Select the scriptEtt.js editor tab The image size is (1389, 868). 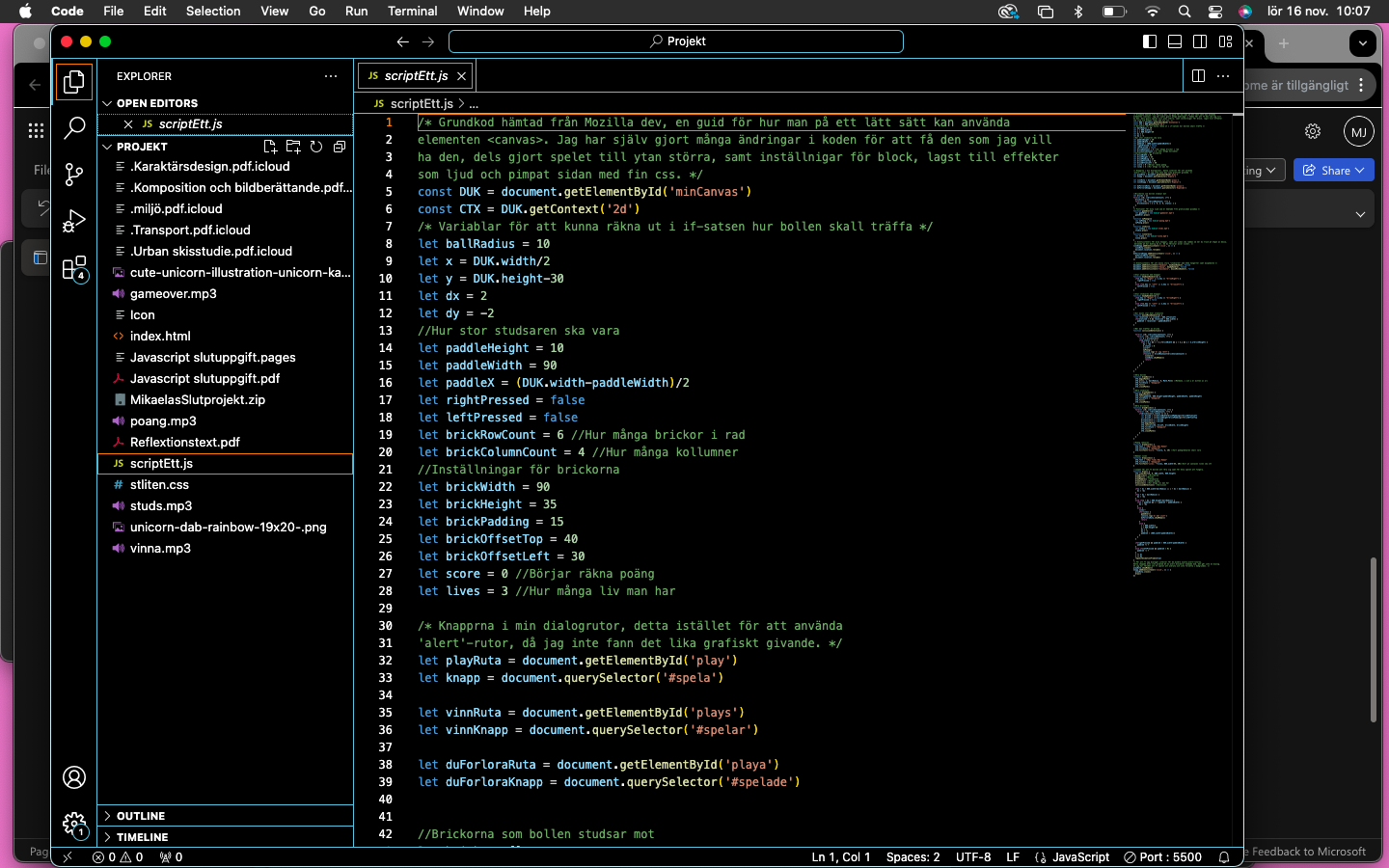415,75
